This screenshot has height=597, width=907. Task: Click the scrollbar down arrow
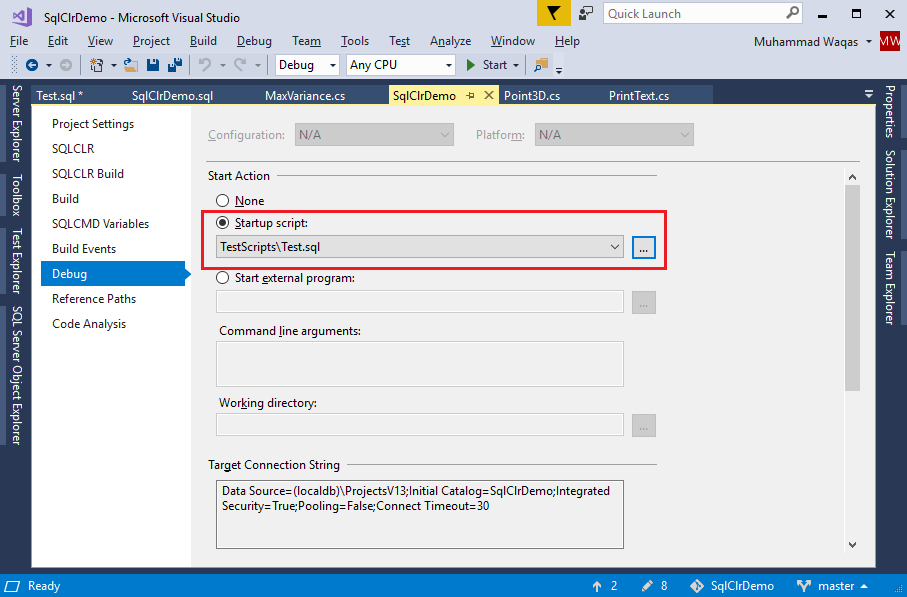(852, 544)
